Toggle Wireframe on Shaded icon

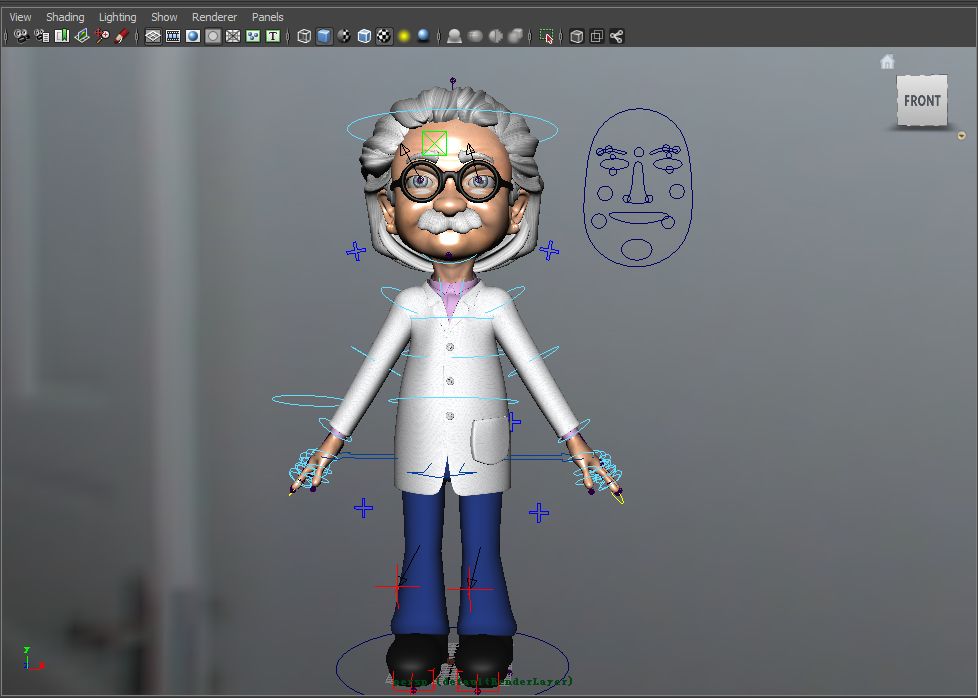364,36
